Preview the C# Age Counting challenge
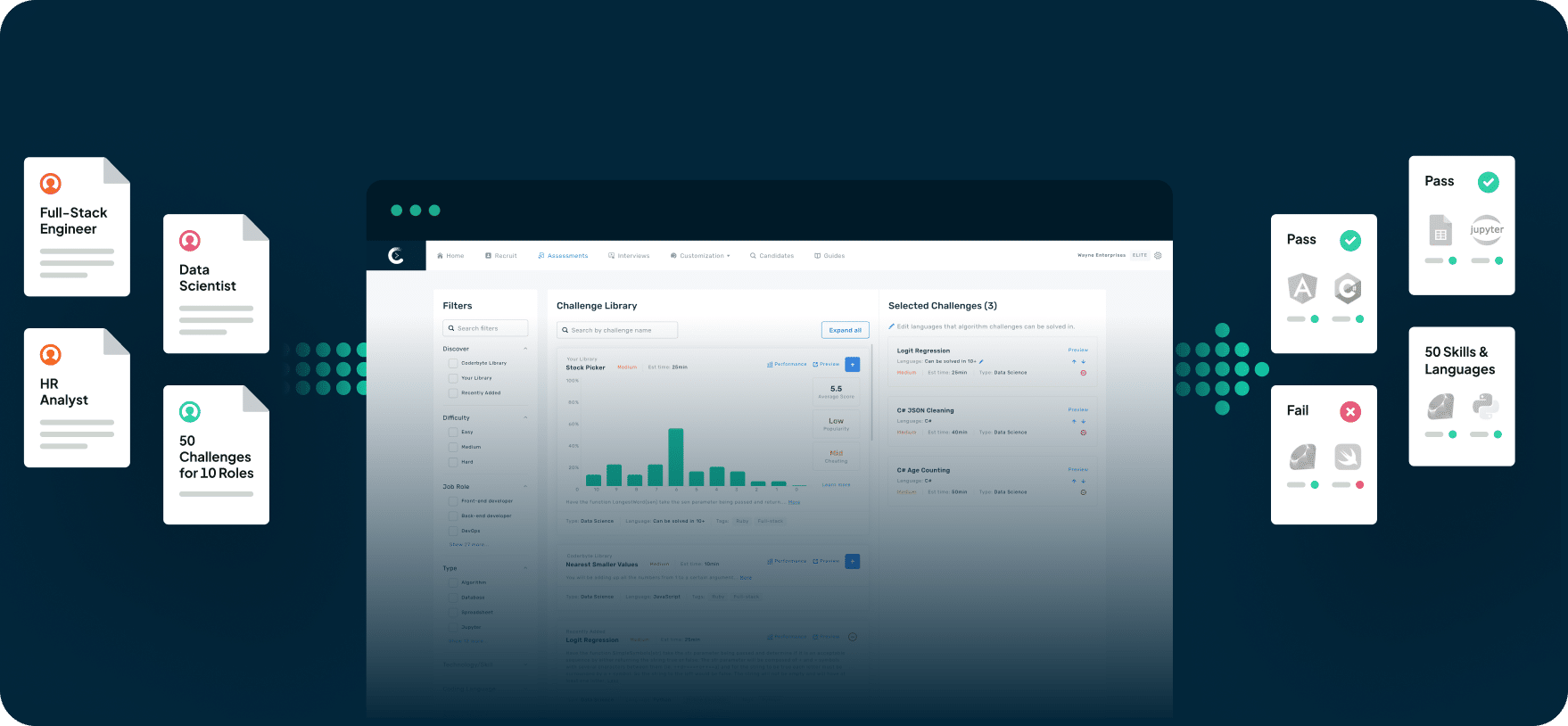The height and width of the screenshot is (726, 1568). click(x=1077, y=469)
